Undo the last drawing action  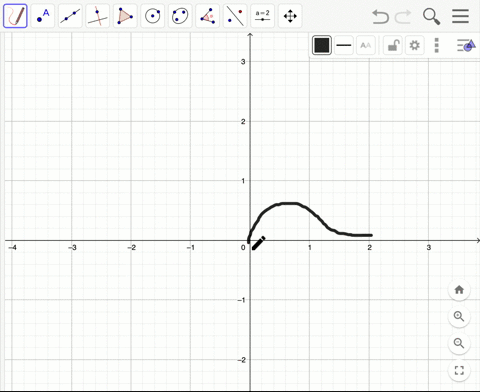380,16
